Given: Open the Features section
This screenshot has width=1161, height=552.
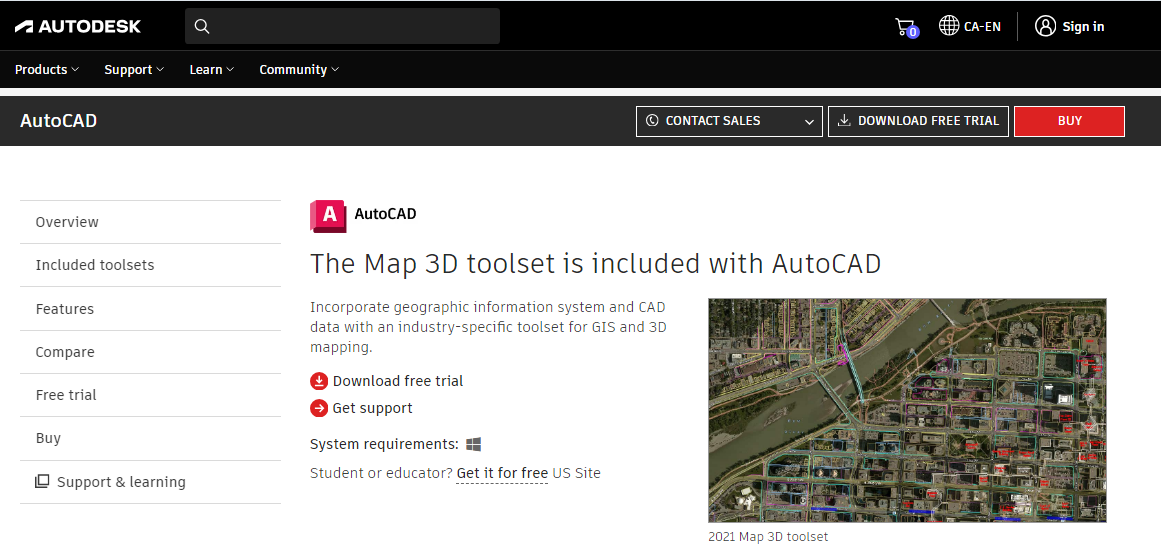Looking at the screenshot, I should 150,309.
